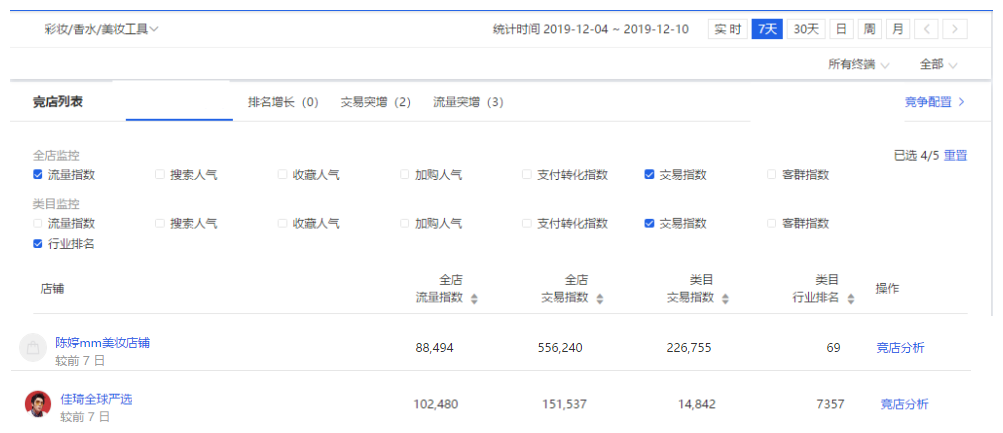
Task: Switch to the 交易突增 (2) tab
Action: tap(375, 102)
